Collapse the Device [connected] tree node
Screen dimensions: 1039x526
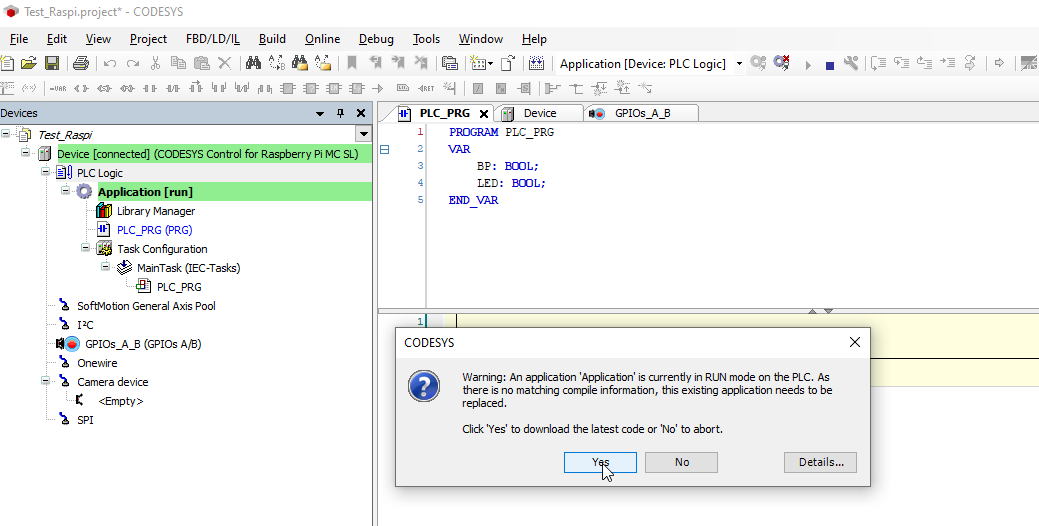tap(26, 153)
